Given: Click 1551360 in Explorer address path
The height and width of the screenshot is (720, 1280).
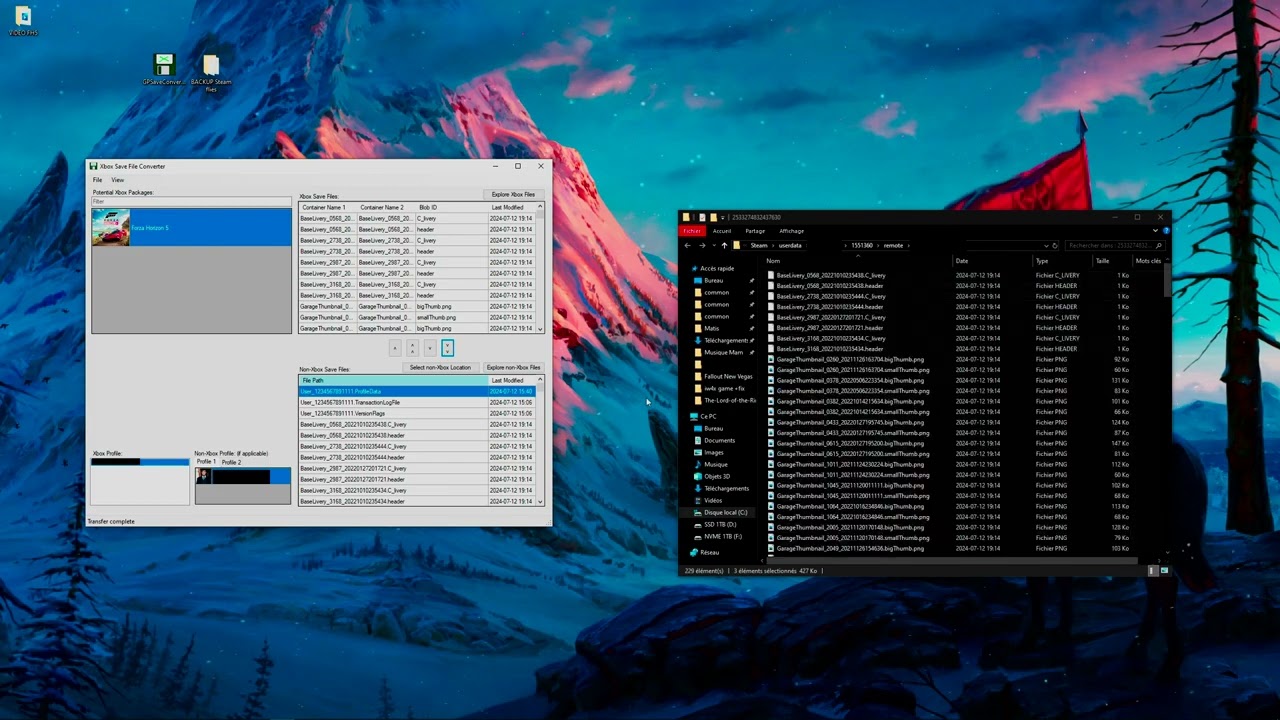Looking at the screenshot, I should coord(861,245).
